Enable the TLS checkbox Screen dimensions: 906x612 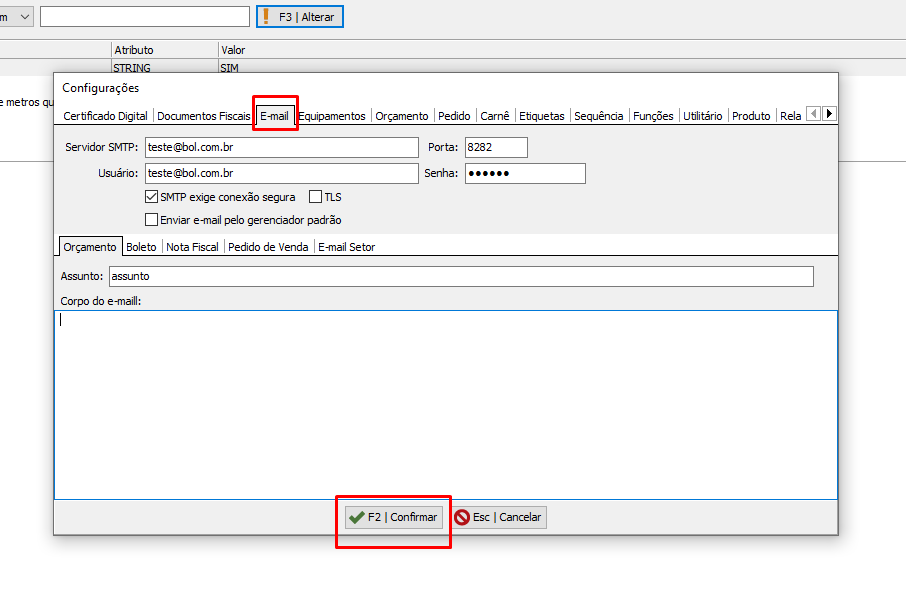click(316, 197)
